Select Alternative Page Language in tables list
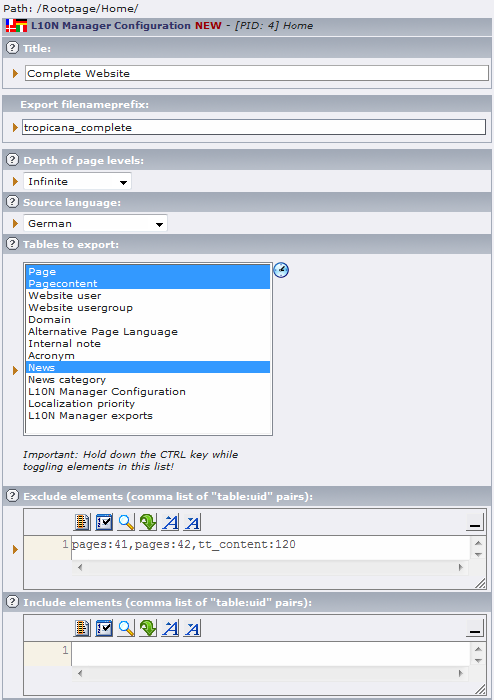Image resolution: width=494 pixels, height=700 pixels. pyautogui.click(x=148, y=331)
